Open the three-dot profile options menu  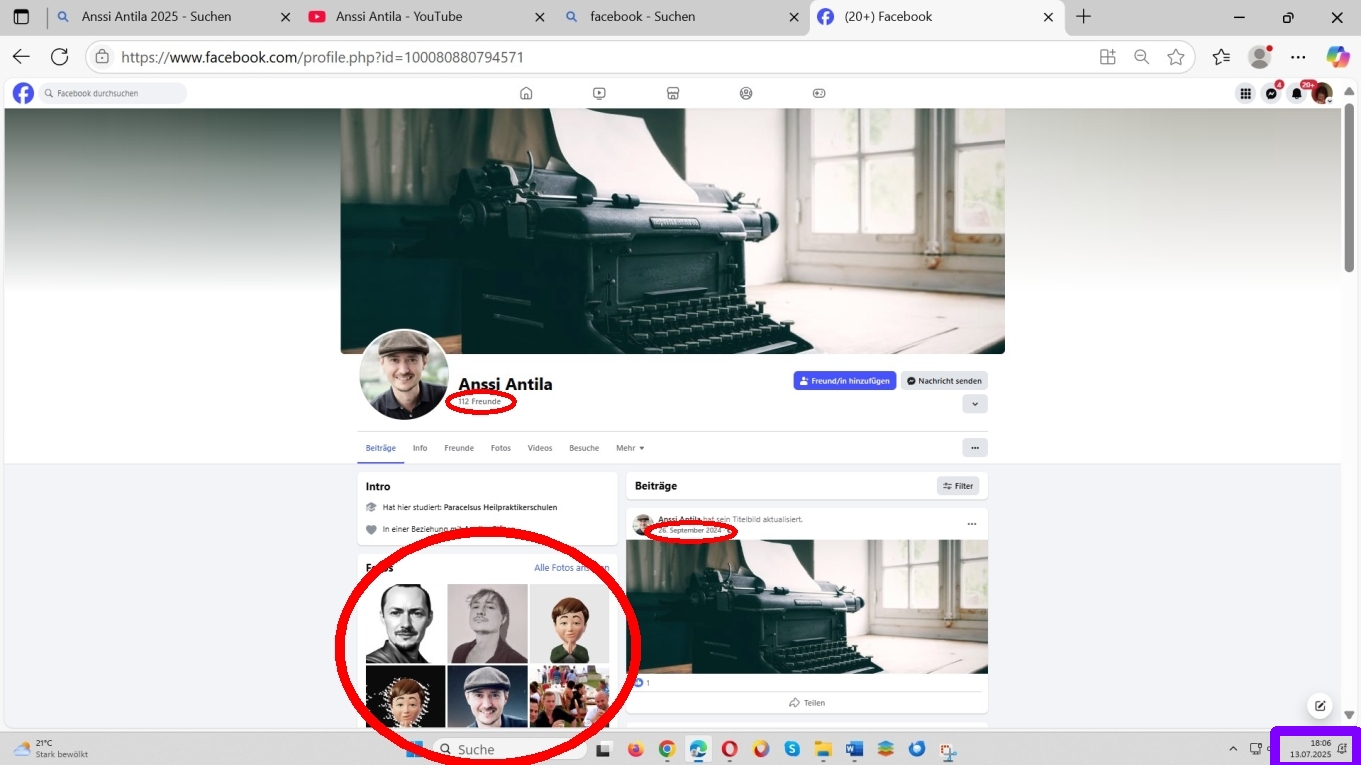coord(975,448)
